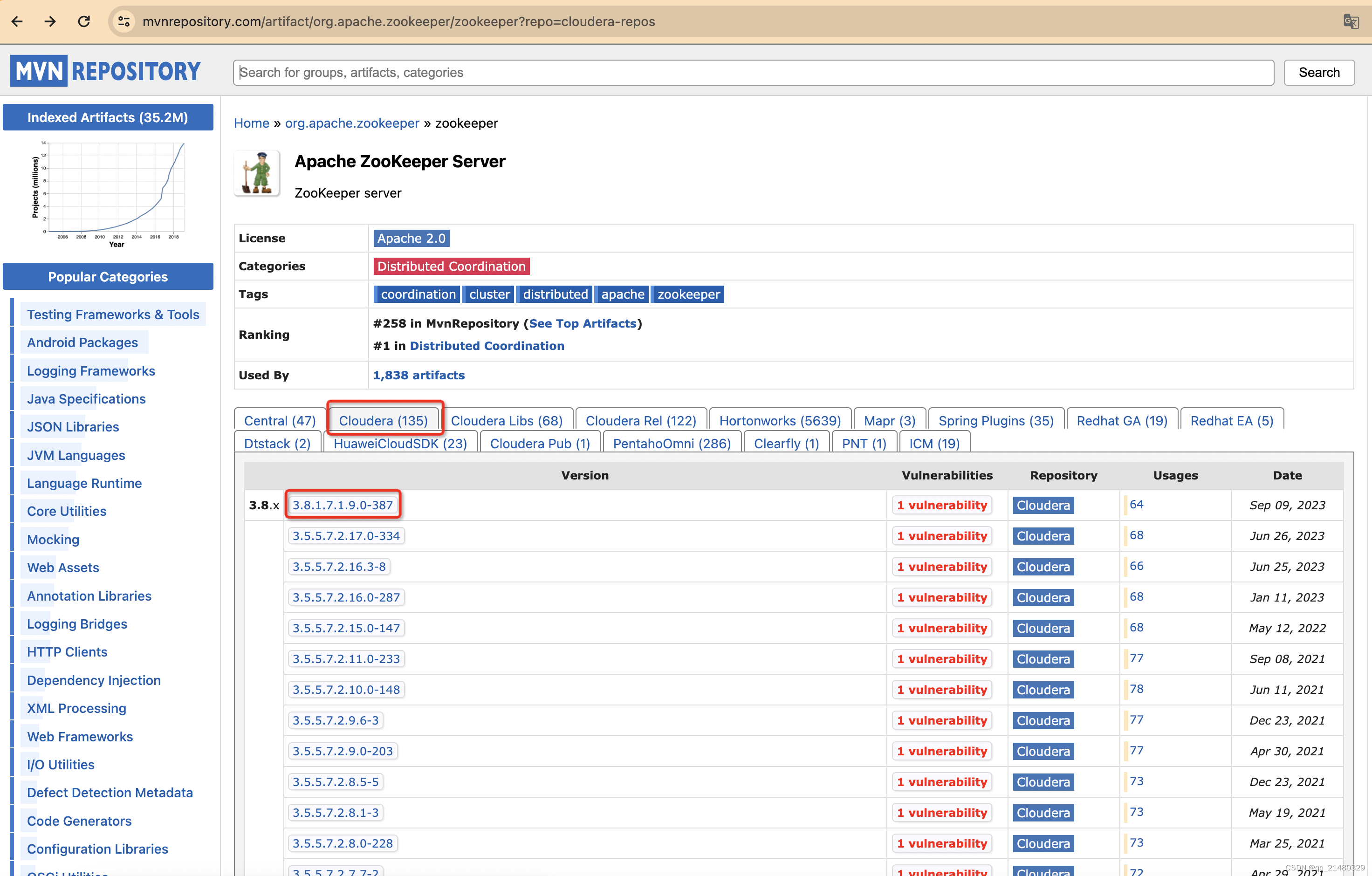Open JSON Libraries category

73,427
